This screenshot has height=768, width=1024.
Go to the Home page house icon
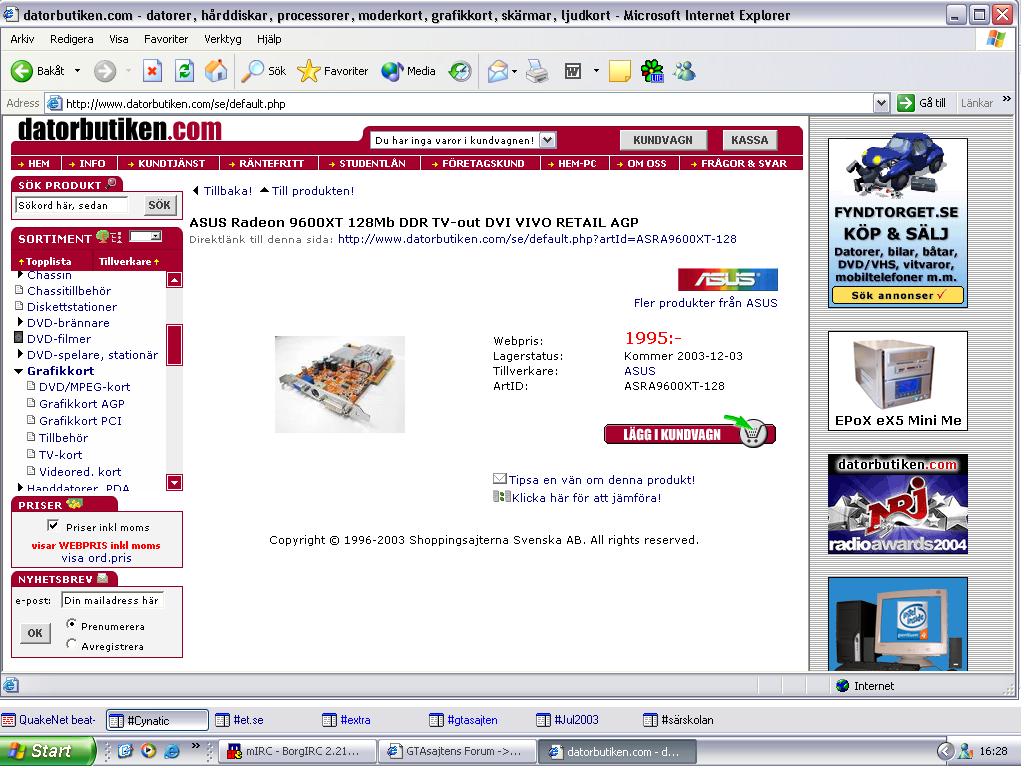pyautogui.click(x=216, y=71)
